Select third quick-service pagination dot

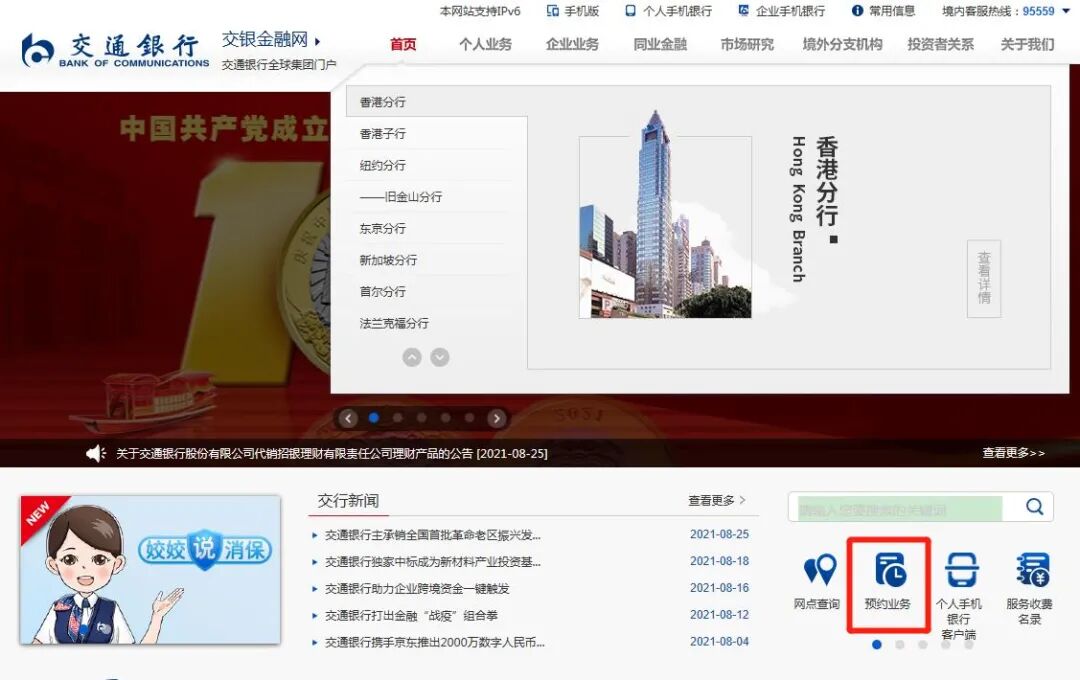[x=922, y=645]
